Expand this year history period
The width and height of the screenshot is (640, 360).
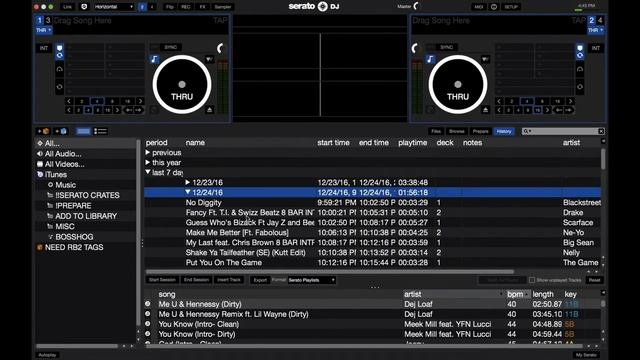(148, 162)
